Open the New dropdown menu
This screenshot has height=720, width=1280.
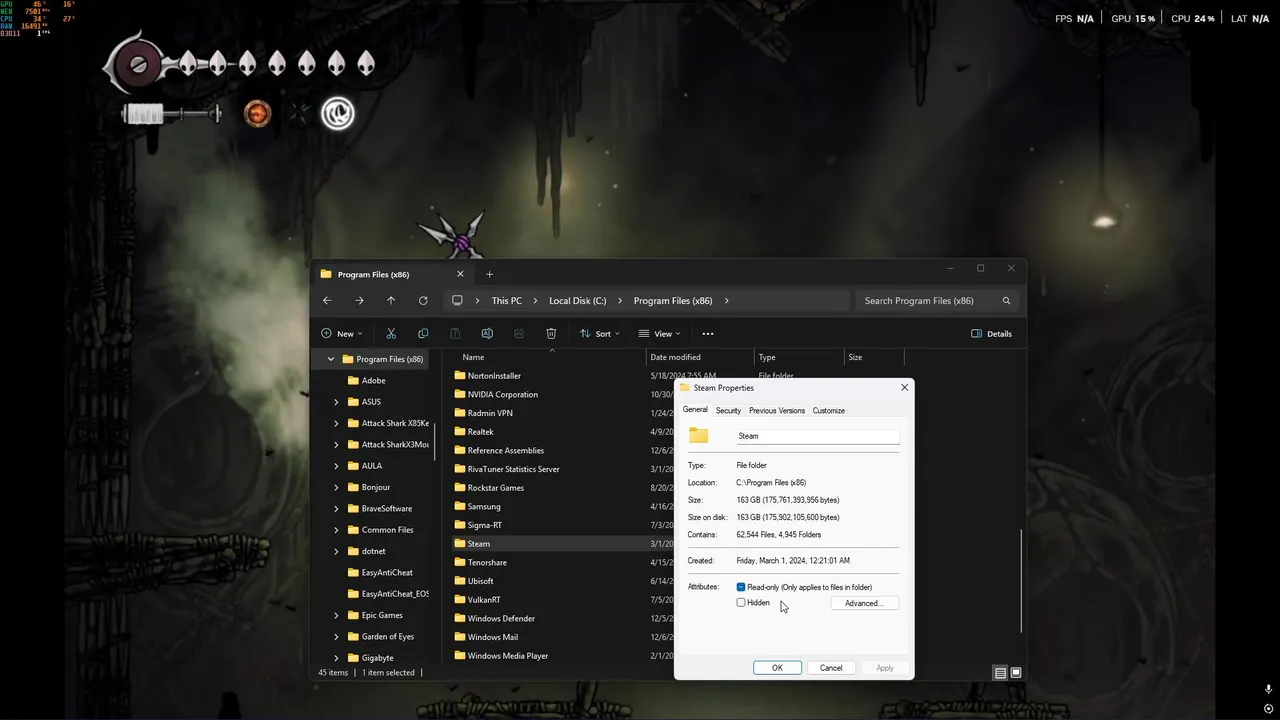click(x=342, y=334)
